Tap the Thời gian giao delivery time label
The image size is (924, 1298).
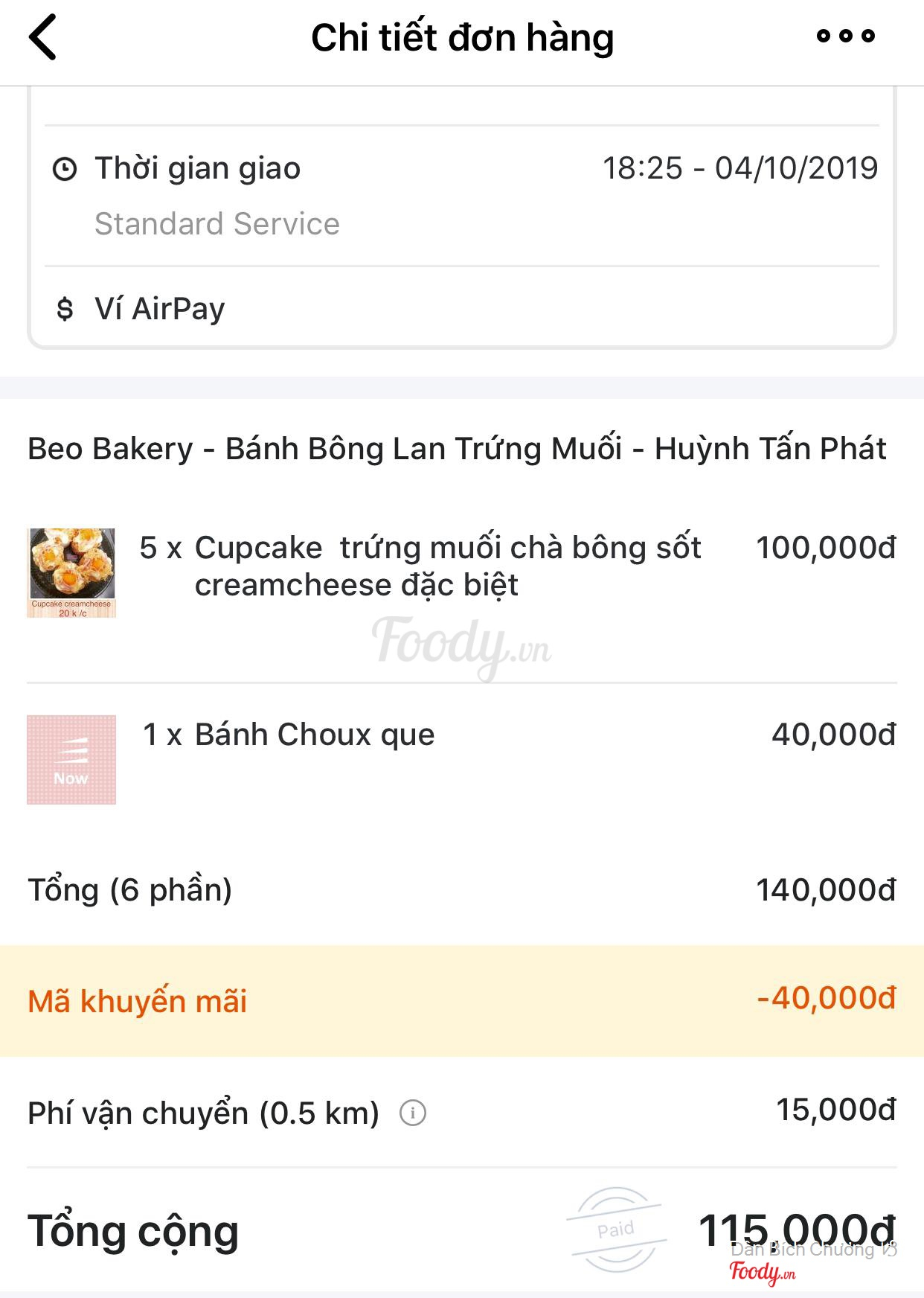(197, 168)
